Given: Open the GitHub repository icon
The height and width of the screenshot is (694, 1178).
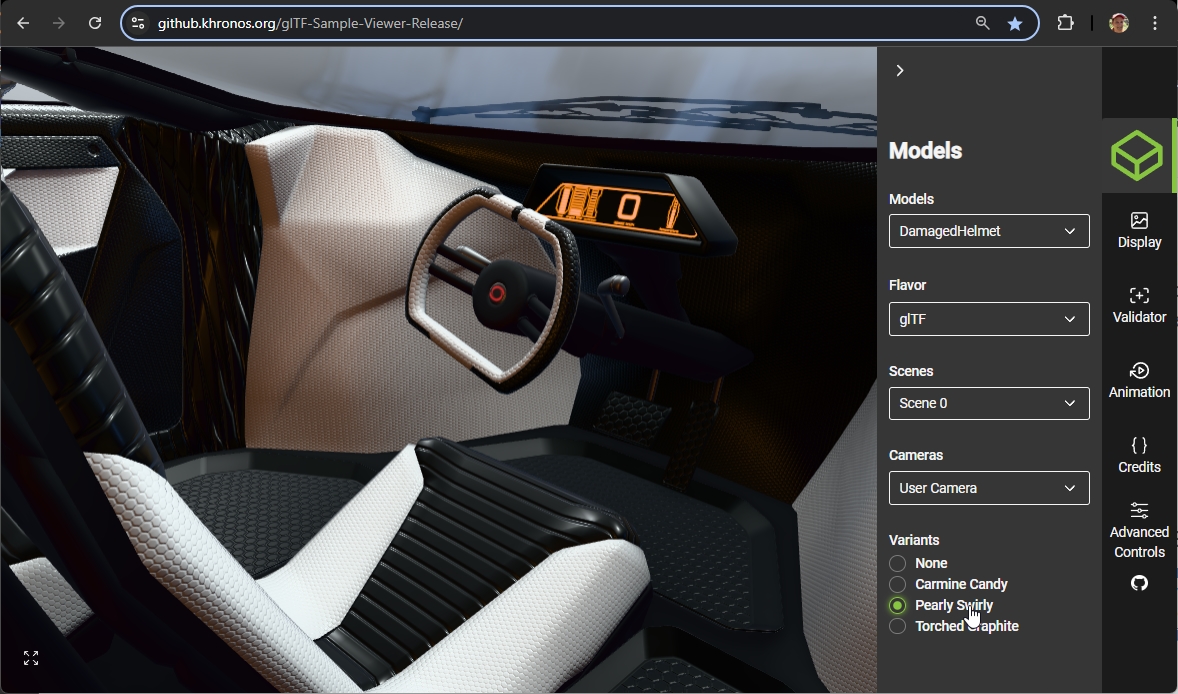Looking at the screenshot, I should 1139,584.
